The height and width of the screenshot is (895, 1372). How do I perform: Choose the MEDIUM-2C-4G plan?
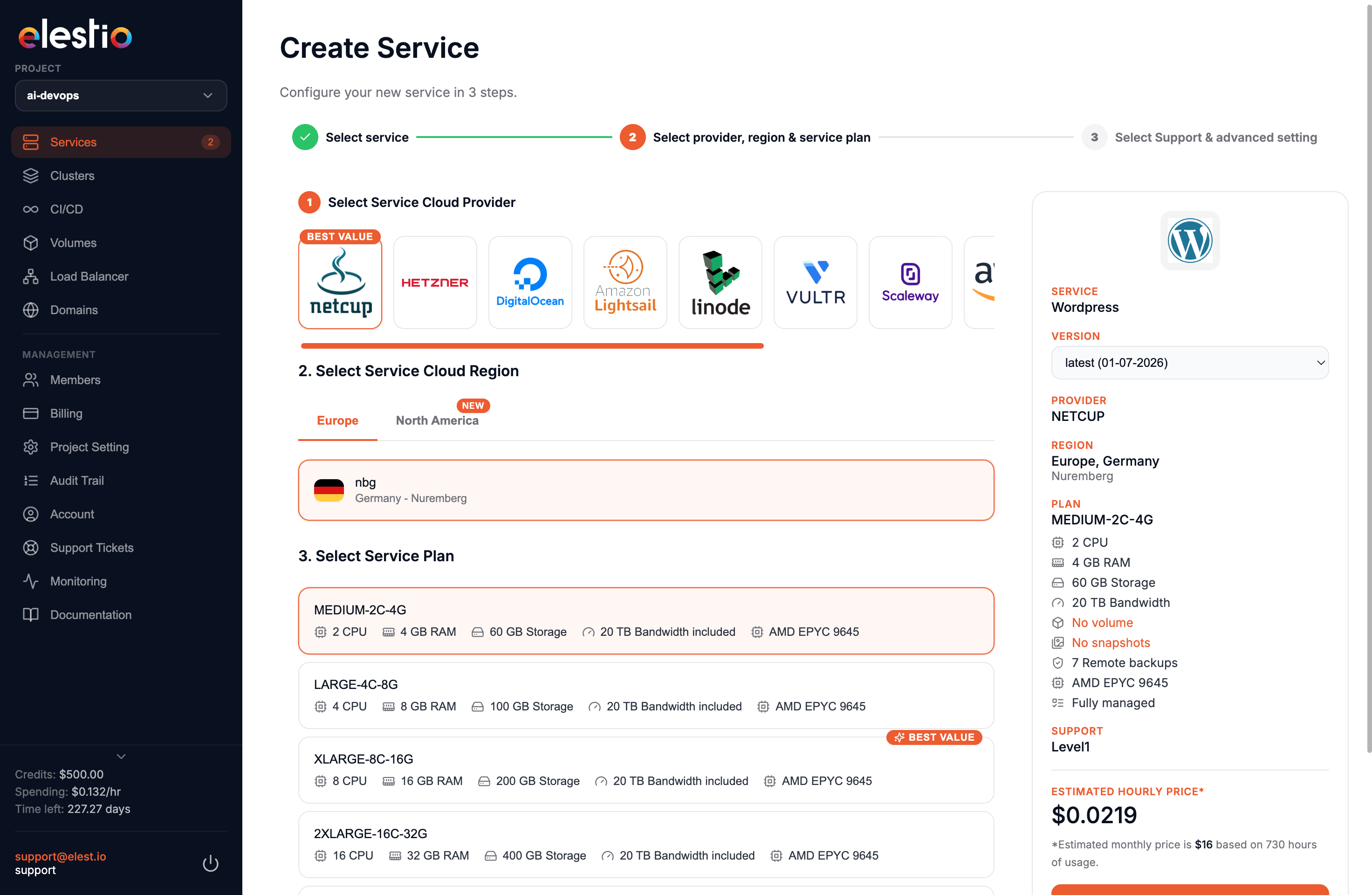tap(646, 620)
